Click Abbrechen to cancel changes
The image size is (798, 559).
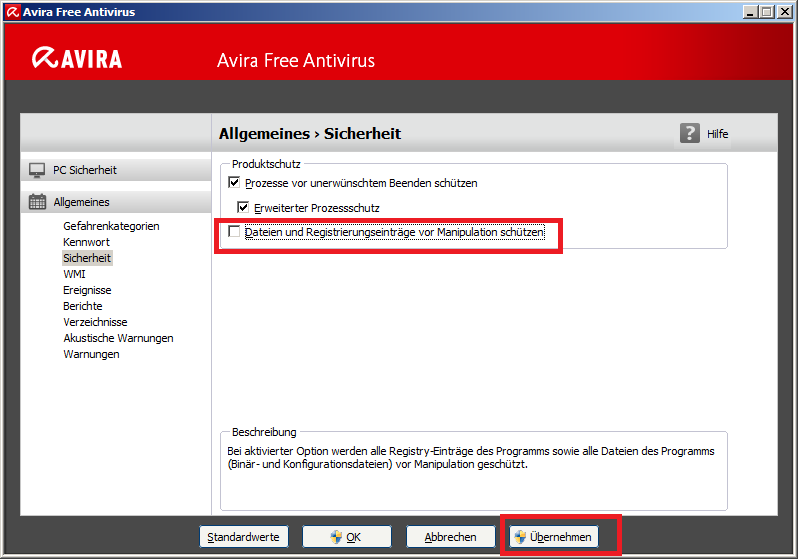click(x=450, y=537)
